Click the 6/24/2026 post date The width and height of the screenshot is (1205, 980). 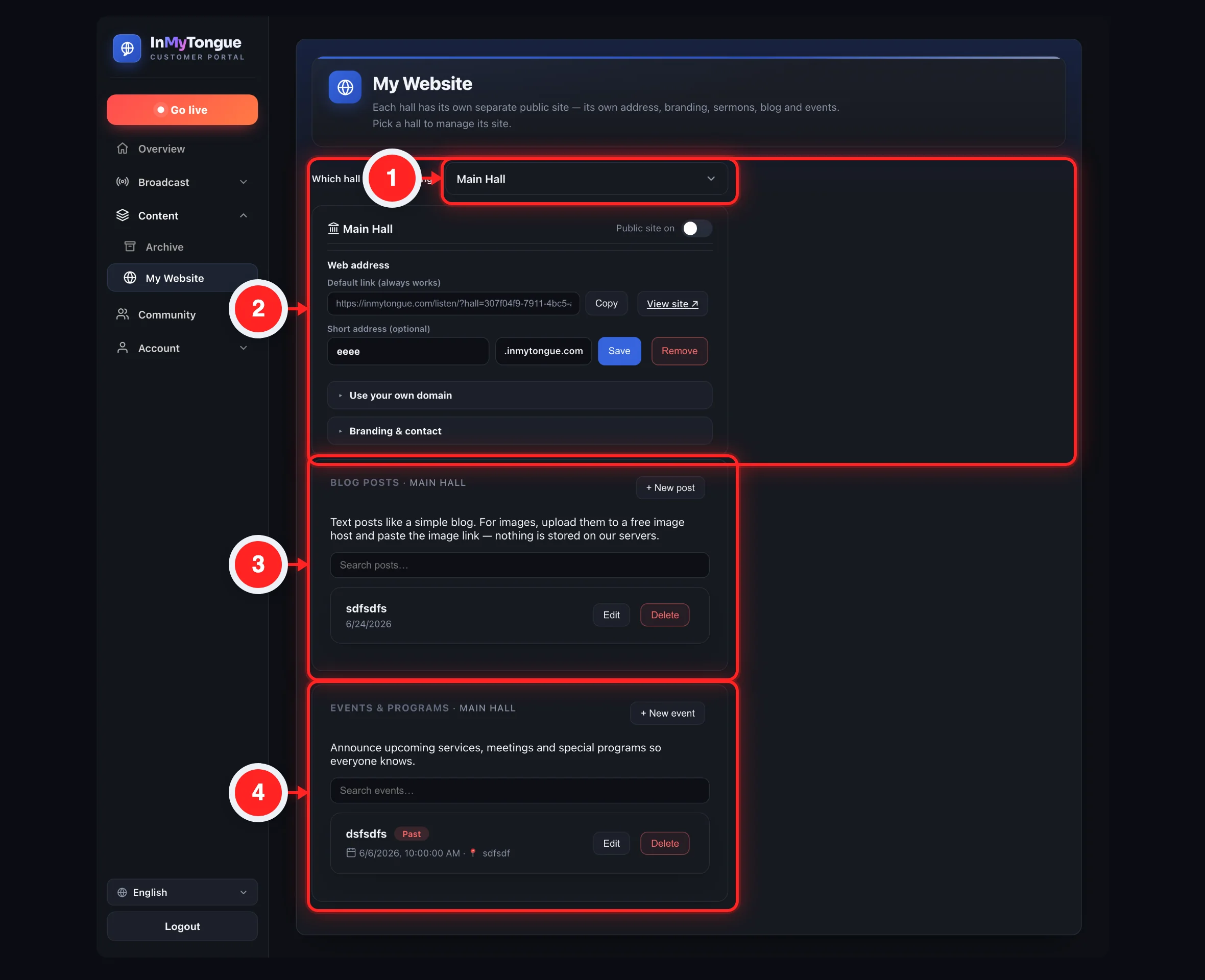[368, 624]
